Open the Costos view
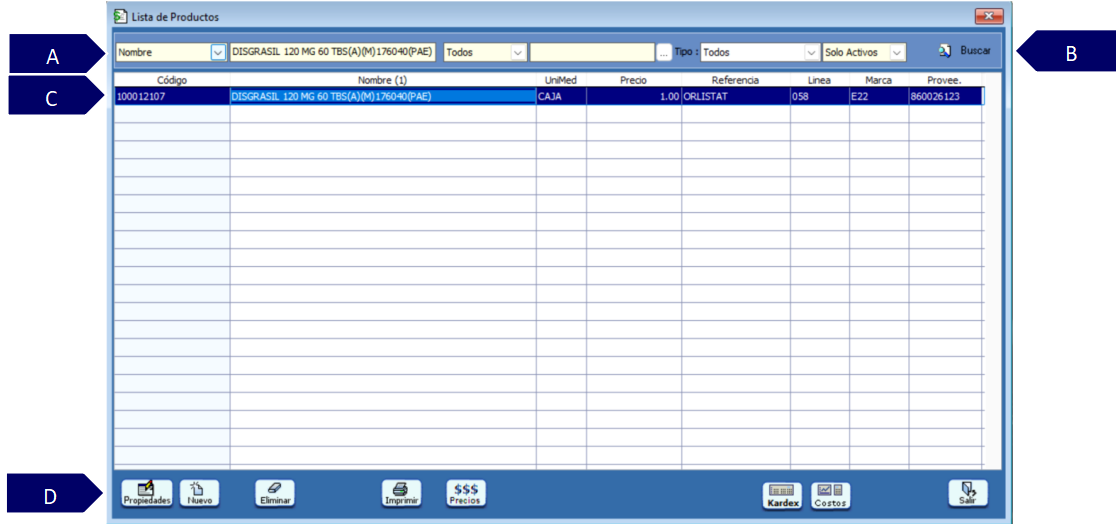The image size is (1116, 524). pos(831,496)
